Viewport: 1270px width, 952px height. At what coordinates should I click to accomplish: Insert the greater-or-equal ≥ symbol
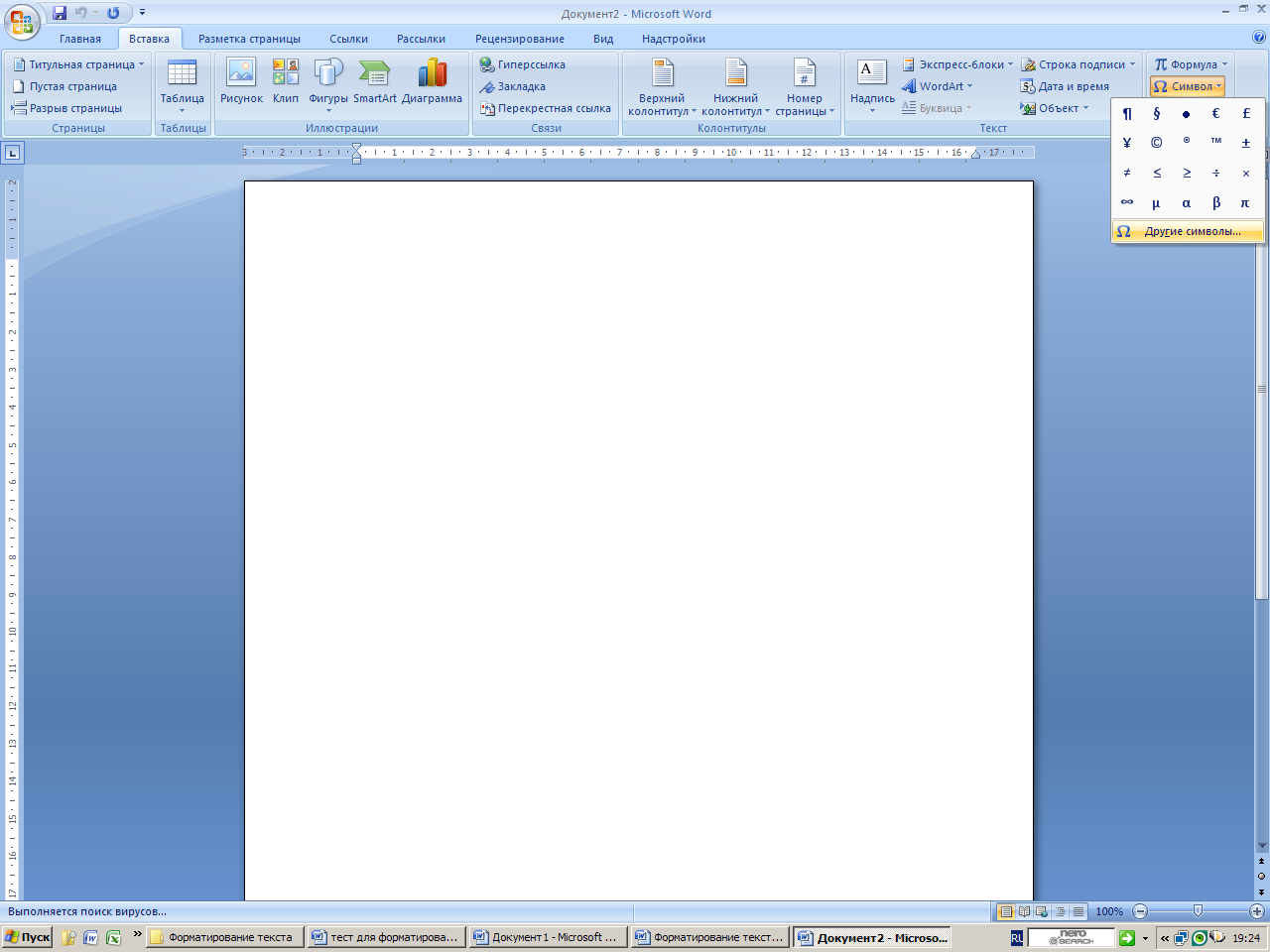1187,174
